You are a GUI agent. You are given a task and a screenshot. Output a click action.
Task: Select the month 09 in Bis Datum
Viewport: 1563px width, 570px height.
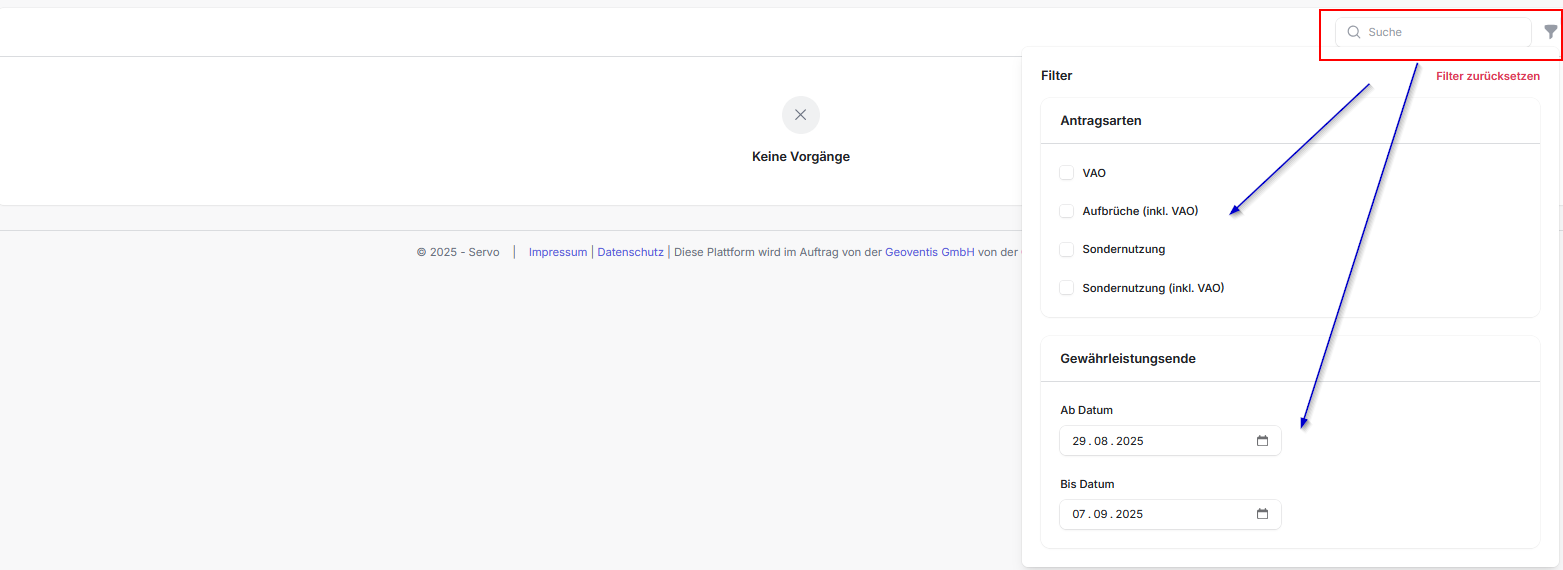1101,514
